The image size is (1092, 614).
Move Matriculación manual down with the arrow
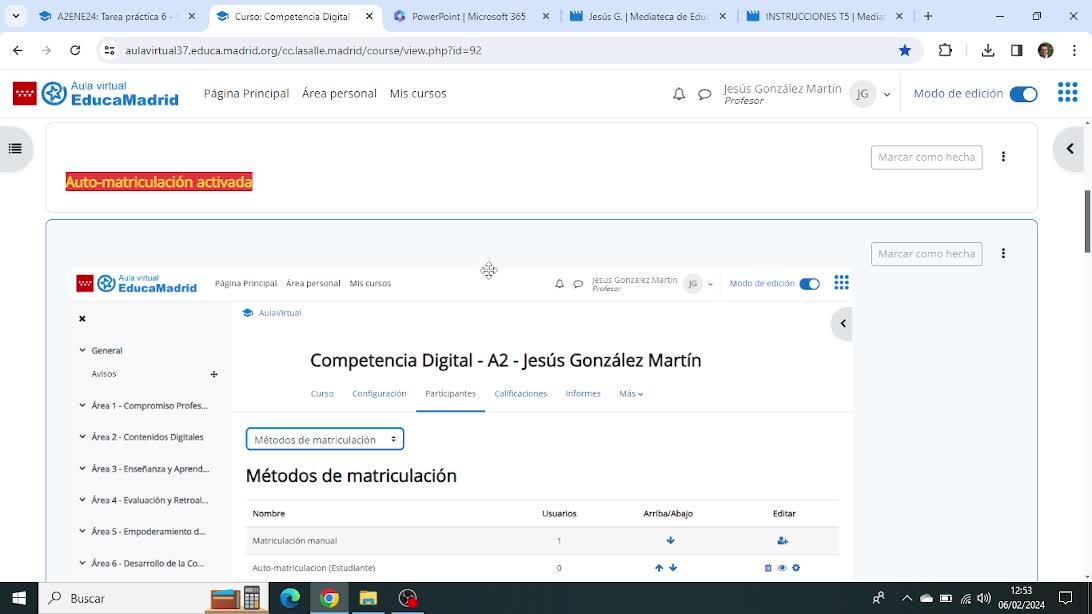coord(671,540)
